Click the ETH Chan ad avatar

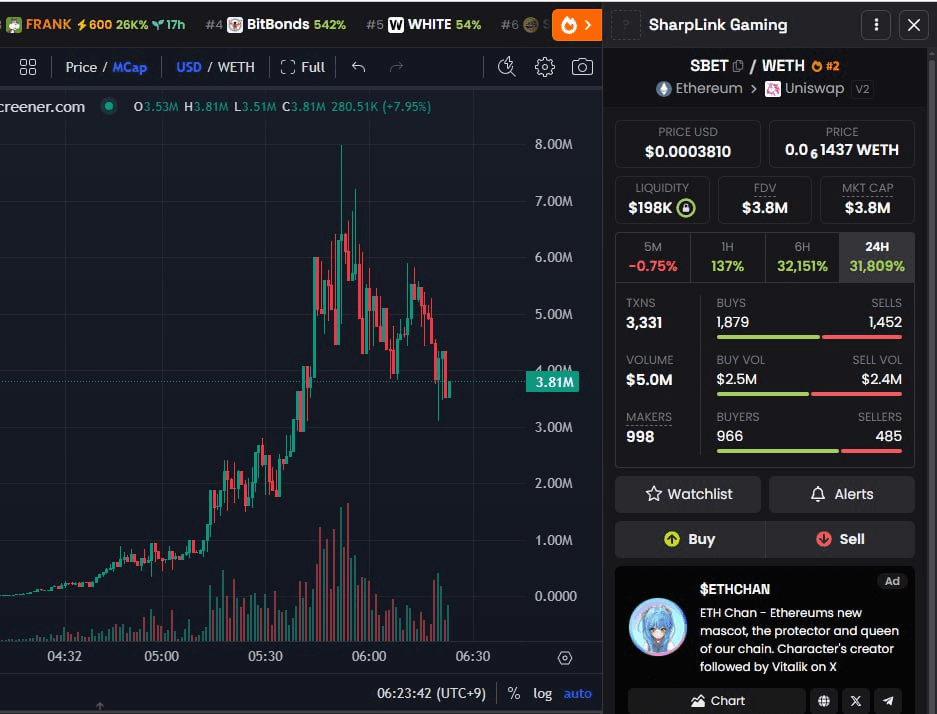[658, 627]
